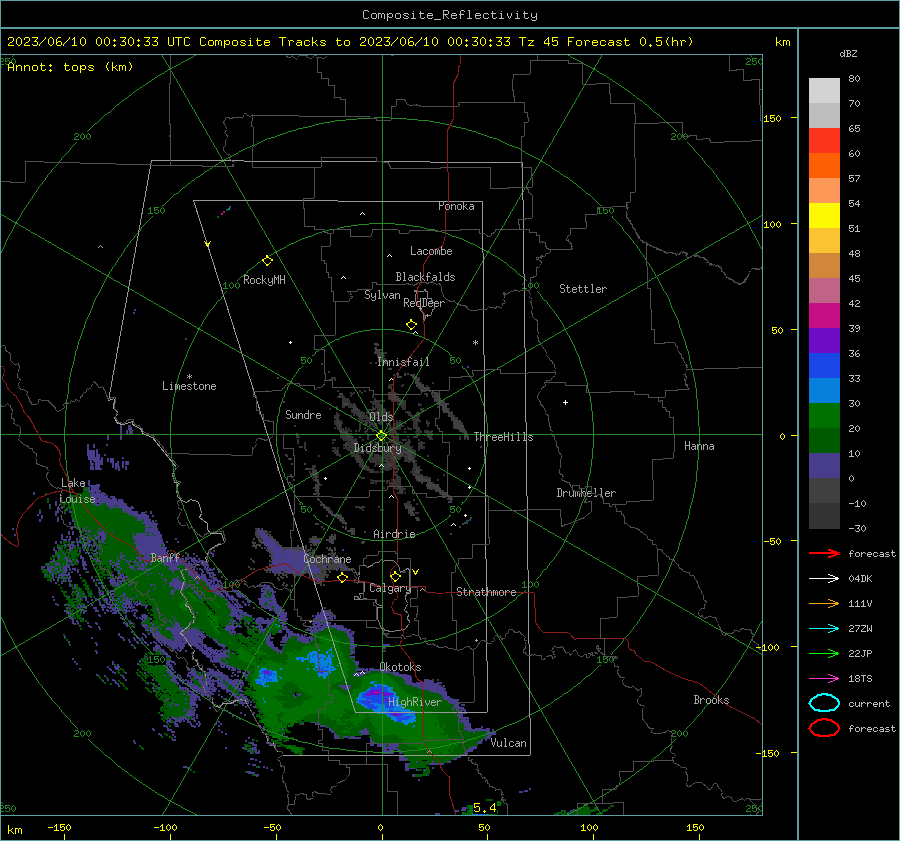Select the yellow 51-54 dBZ swatch
Viewport: 900px width, 841px height.
point(824,216)
